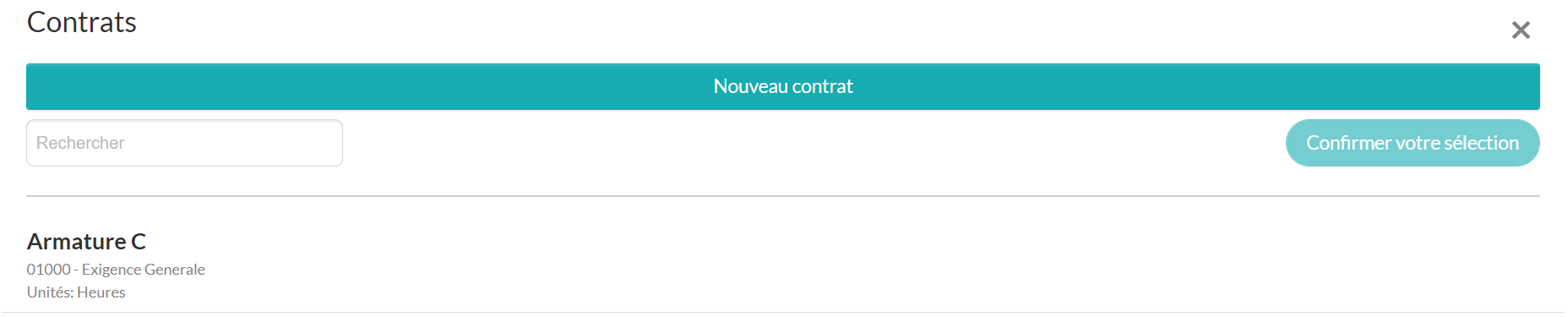Click the 01000 - Exigence Generale line
This screenshot has width=1568, height=317.
tap(116, 269)
